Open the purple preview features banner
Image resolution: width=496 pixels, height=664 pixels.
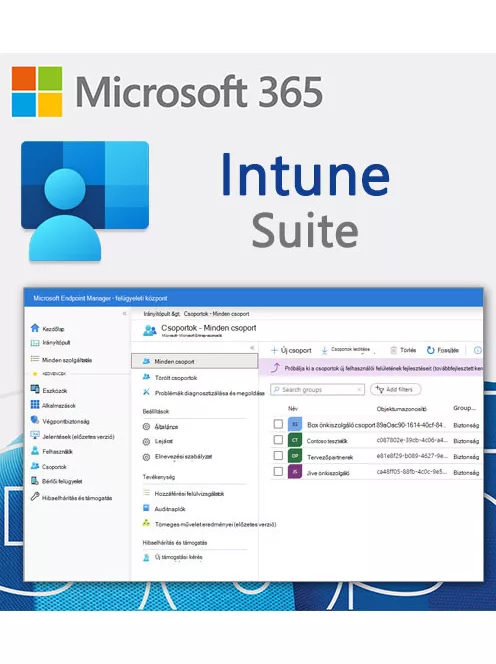(x=371, y=368)
